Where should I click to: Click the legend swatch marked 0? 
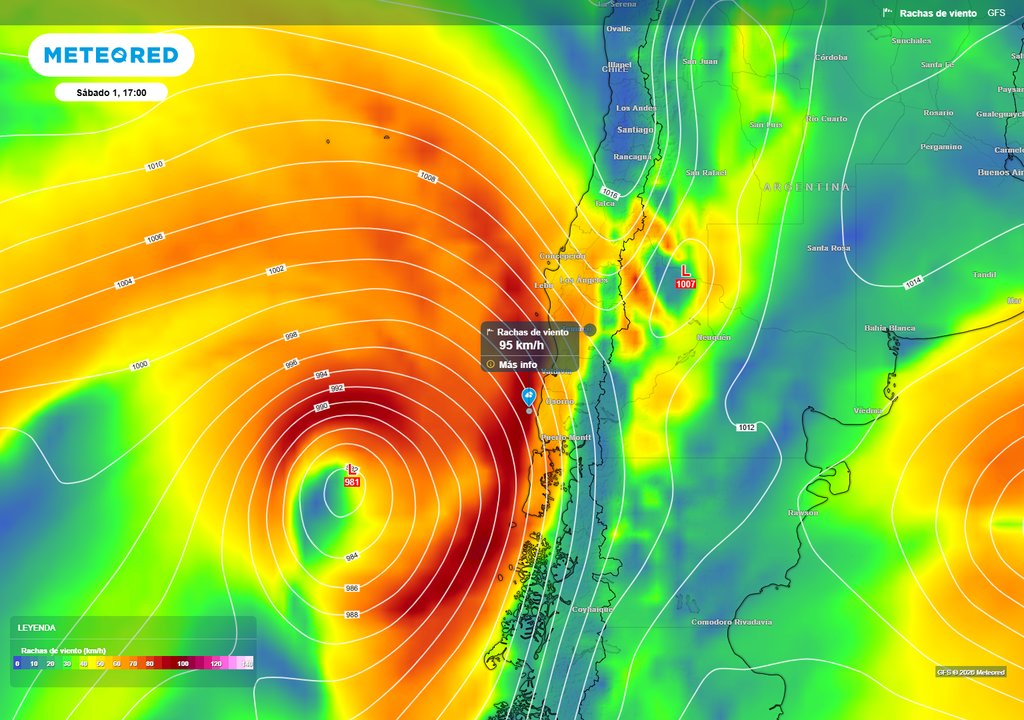(x=18, y=664)
